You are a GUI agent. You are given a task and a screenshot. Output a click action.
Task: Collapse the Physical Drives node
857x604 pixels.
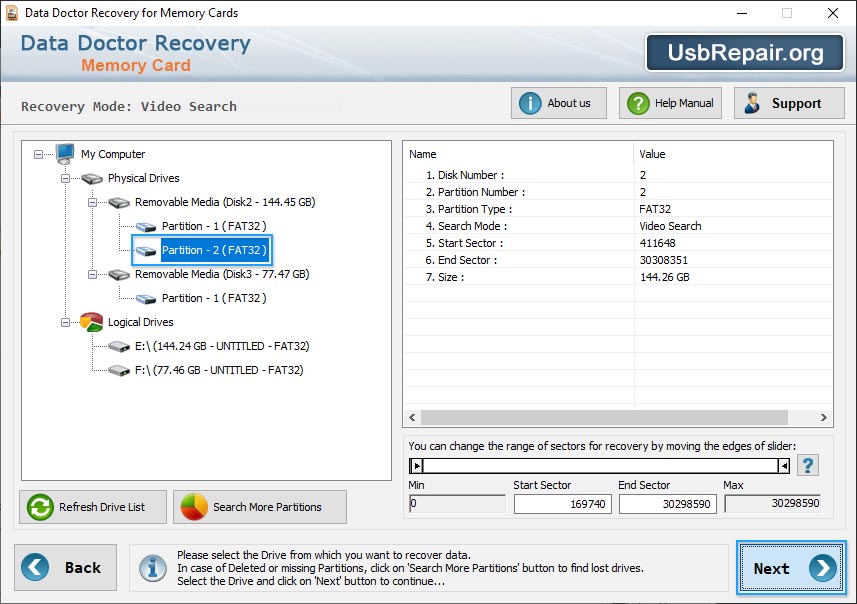coord(66,178)
